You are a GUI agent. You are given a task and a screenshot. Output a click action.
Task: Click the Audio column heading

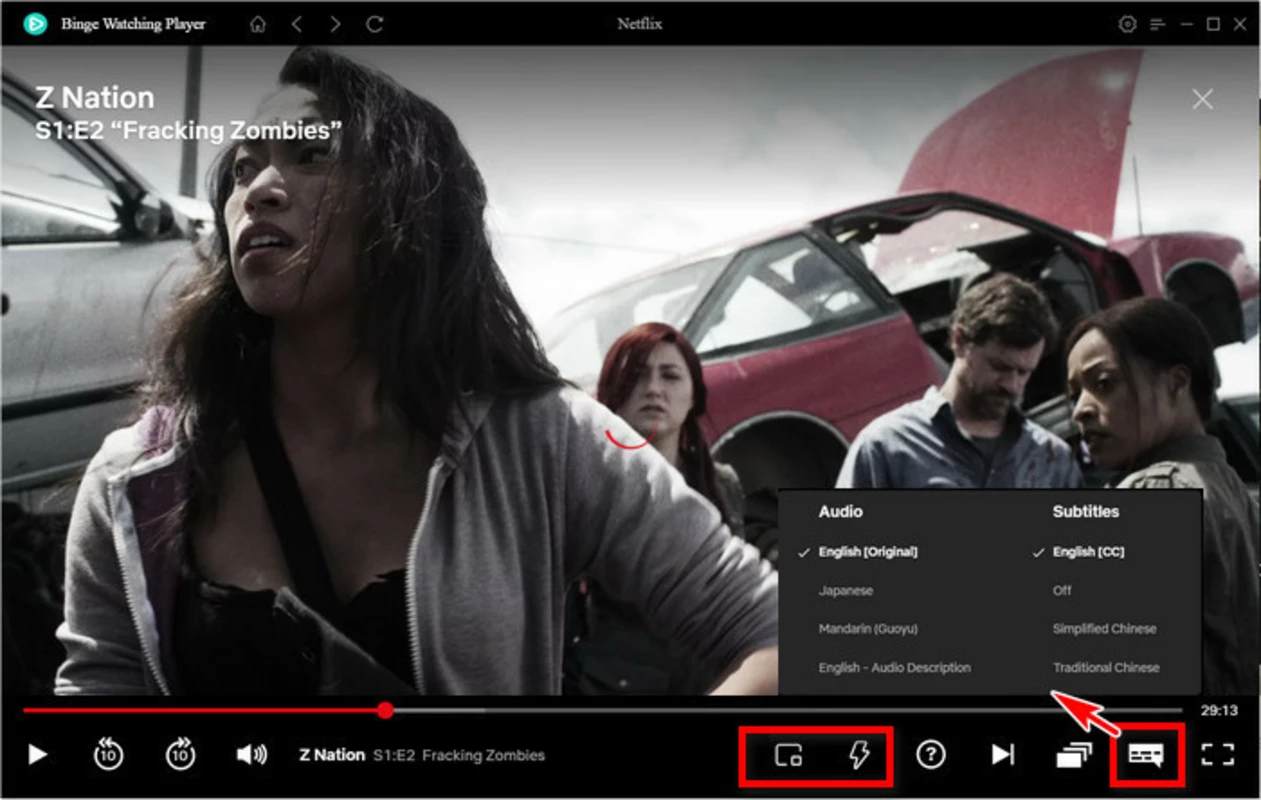pos(840,511)
